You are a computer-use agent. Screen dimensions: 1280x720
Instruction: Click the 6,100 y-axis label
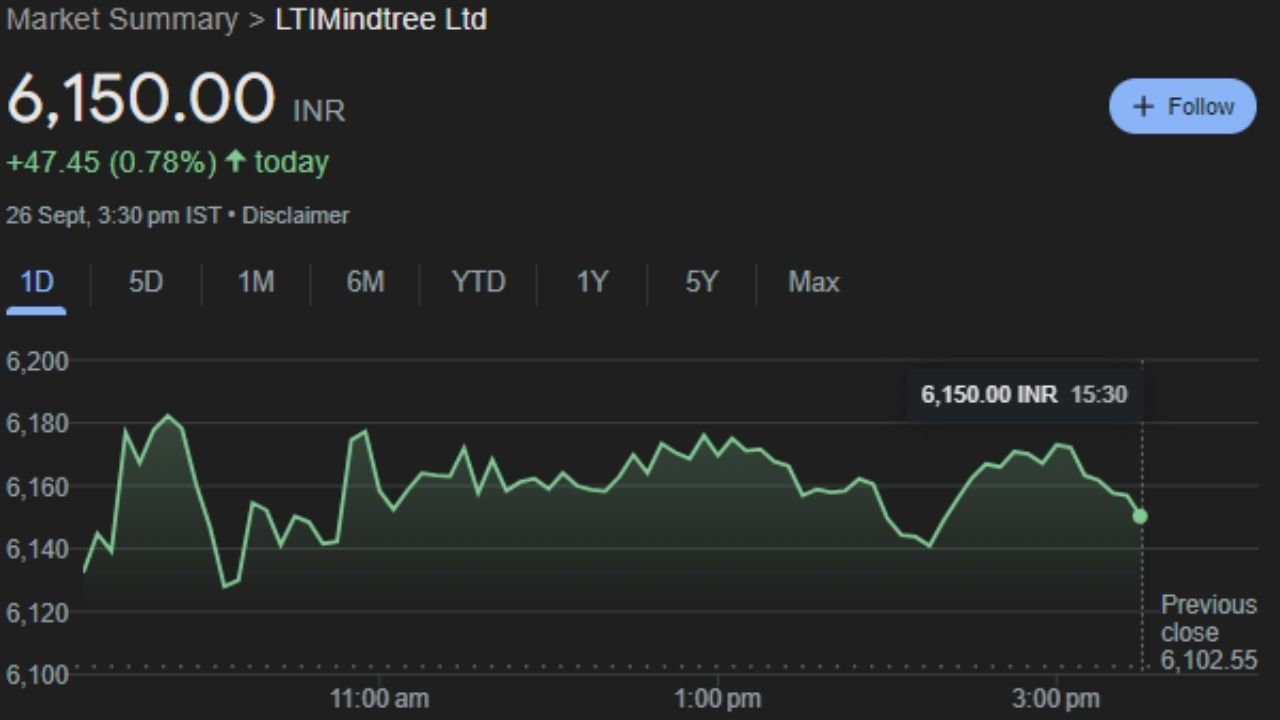click(37, 675)
